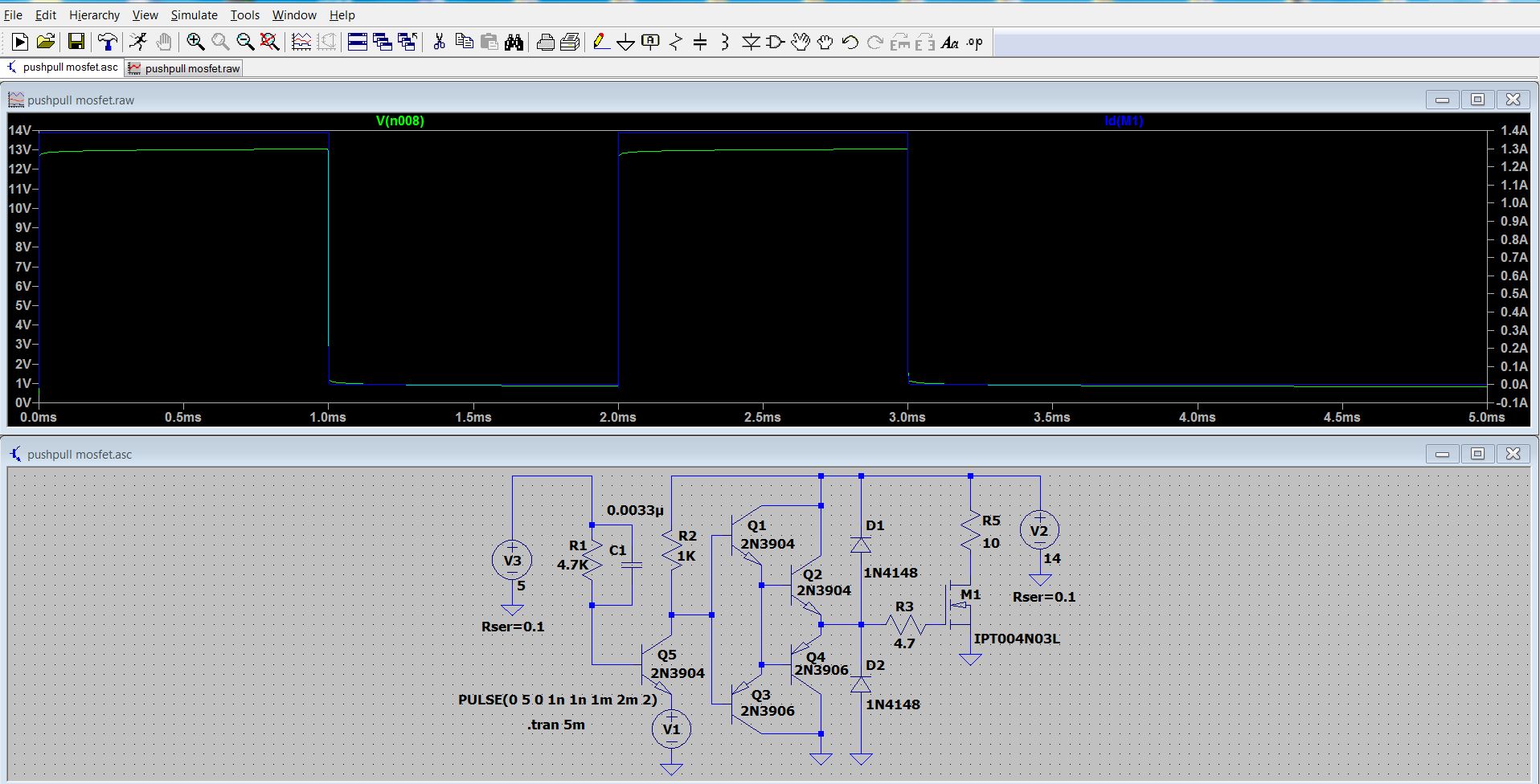Select the Move open-hand tool
The image size is (1540, 784).
[801, 42]
